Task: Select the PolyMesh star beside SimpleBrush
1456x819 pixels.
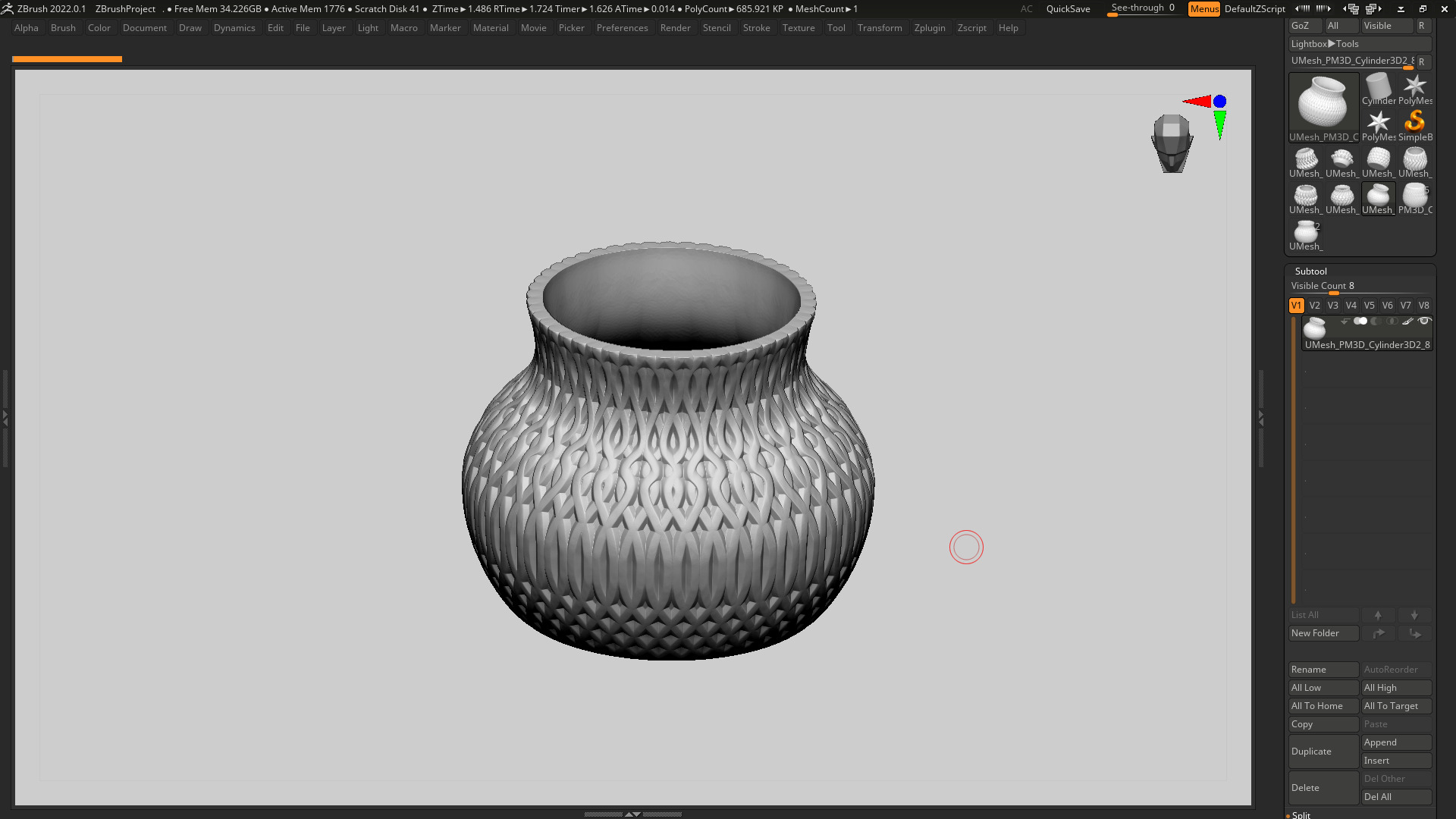Action: pyautogui.click(x=1378, y=125)
